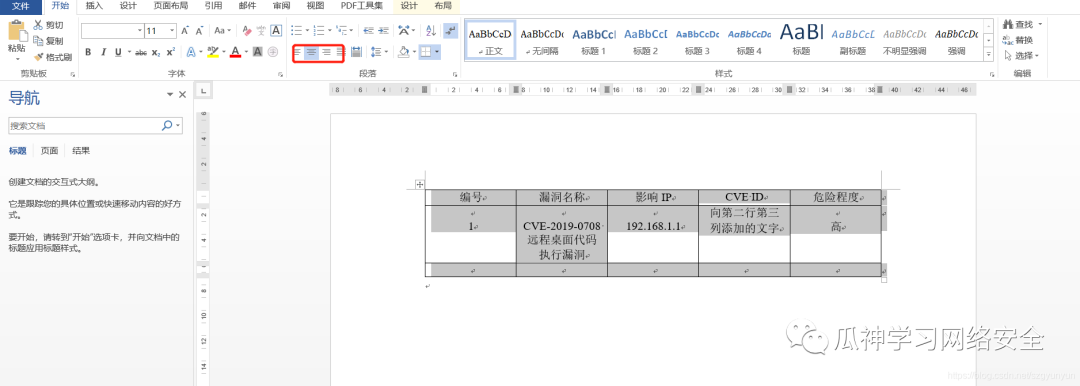The height and width of the screenshot is (386, 1080).
Task: Shrink font size with smaller A icon
Action: 199,30
